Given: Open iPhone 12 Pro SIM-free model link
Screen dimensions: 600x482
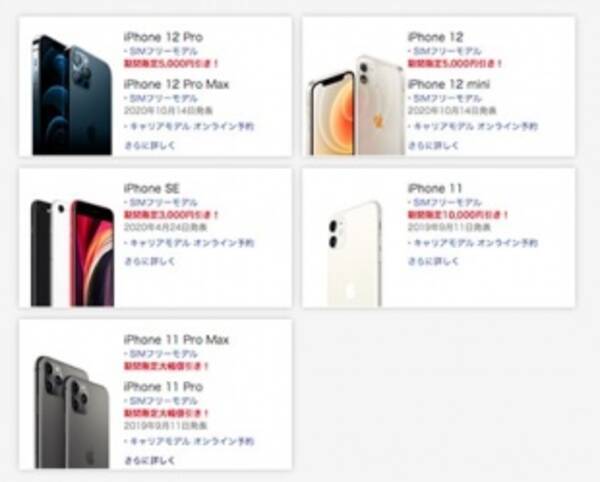Looking at the screenshot, I should click(x=163, y=51).
